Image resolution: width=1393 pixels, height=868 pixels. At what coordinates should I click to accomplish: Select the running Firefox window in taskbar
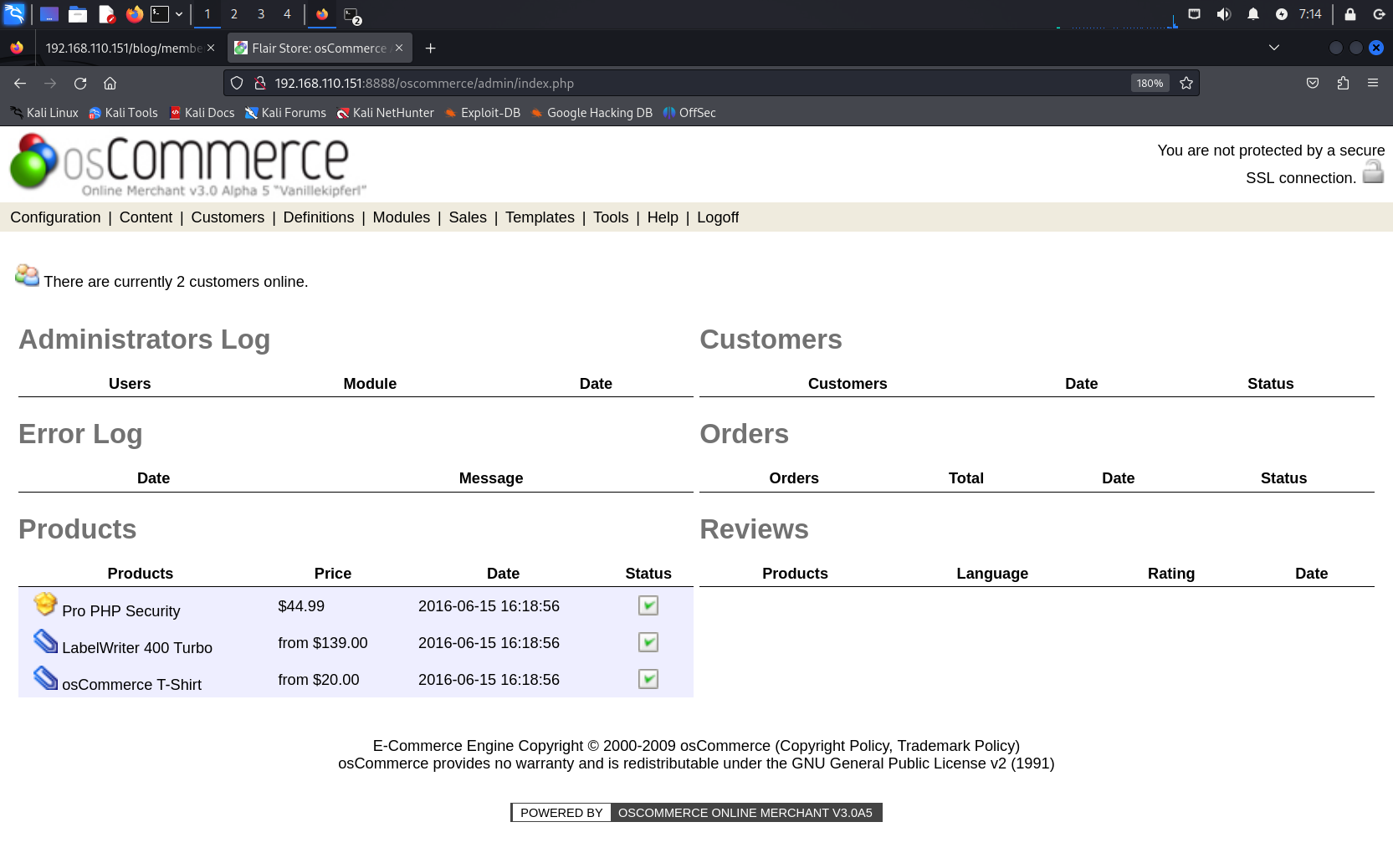(322, 14)
